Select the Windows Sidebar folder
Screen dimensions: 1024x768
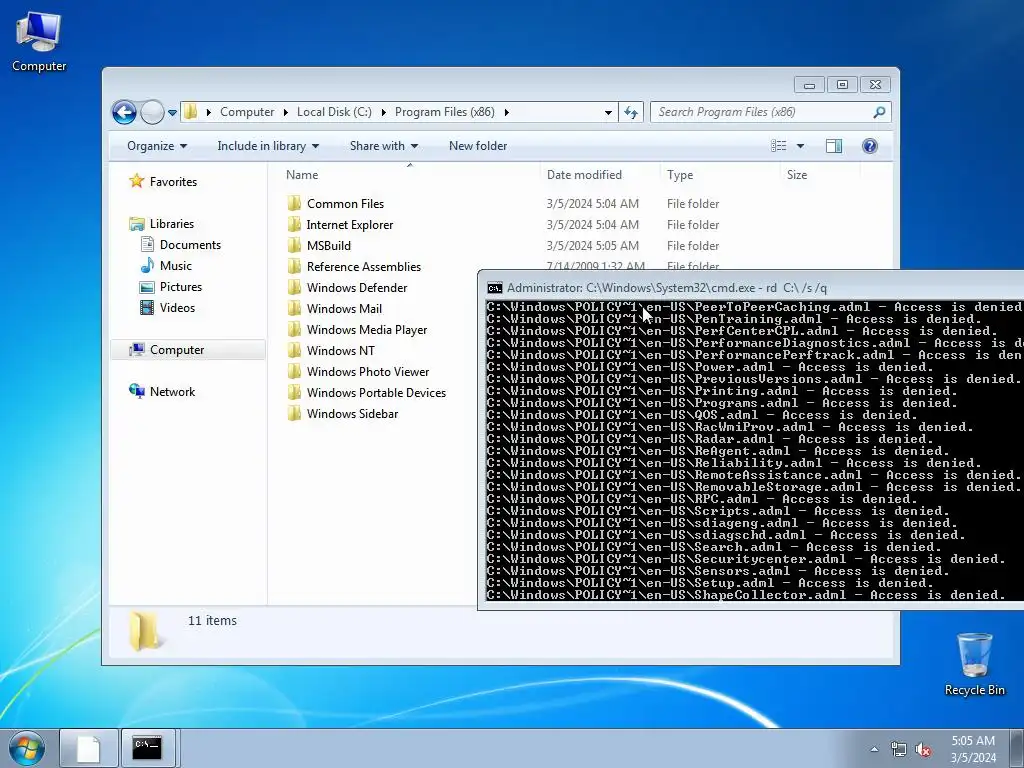pos(353,413)
